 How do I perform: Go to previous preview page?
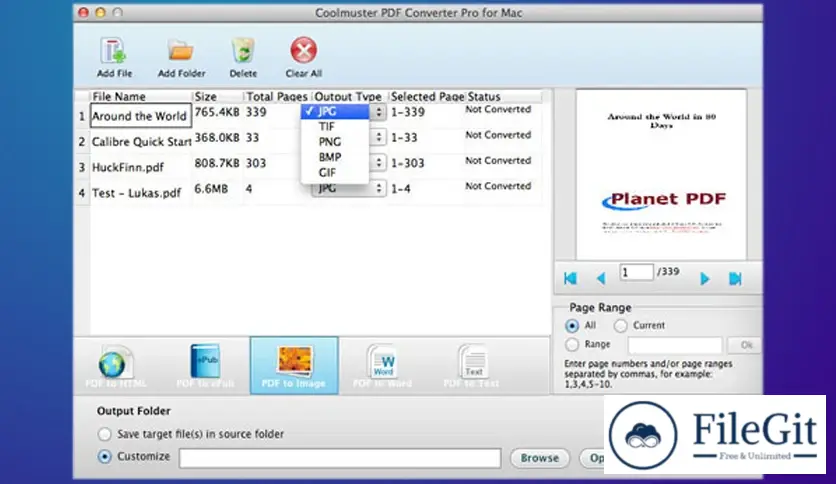pyautogui.click(x=601, y=278)
